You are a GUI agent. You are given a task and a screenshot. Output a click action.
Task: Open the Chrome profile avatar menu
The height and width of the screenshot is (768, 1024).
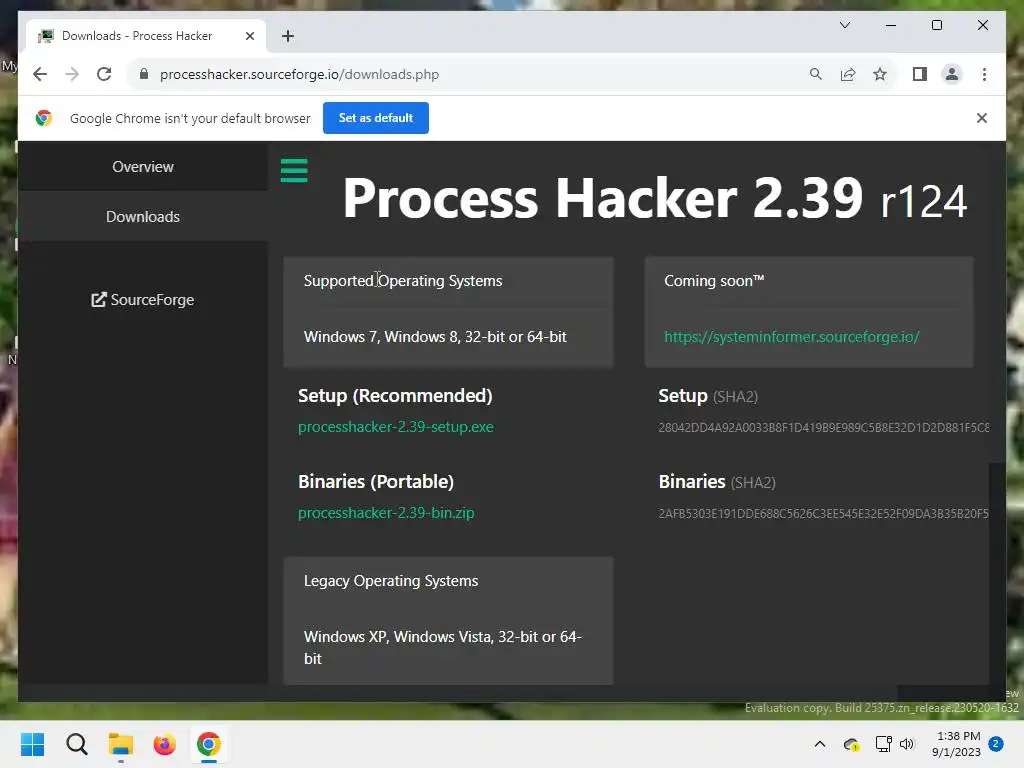pyautogui.click(x=952, y=74)
